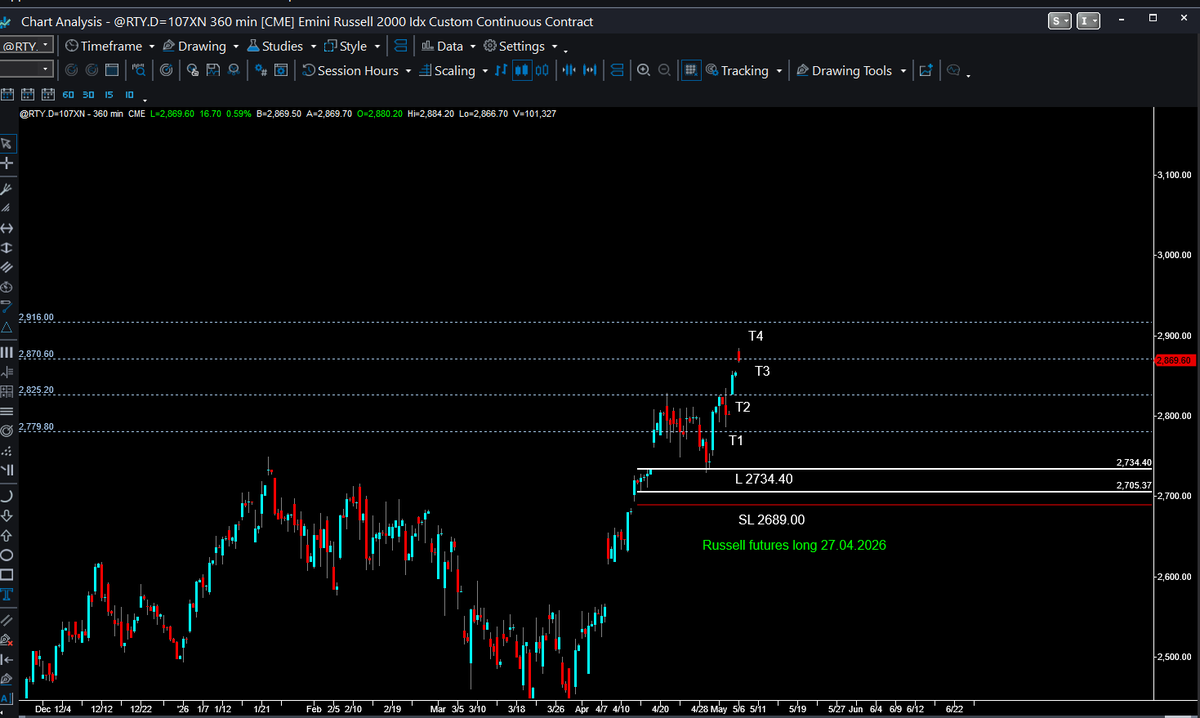This screenshot has width=1200, height=718.
Task: Click the add image snapshot icon
Action: point(925,71)
